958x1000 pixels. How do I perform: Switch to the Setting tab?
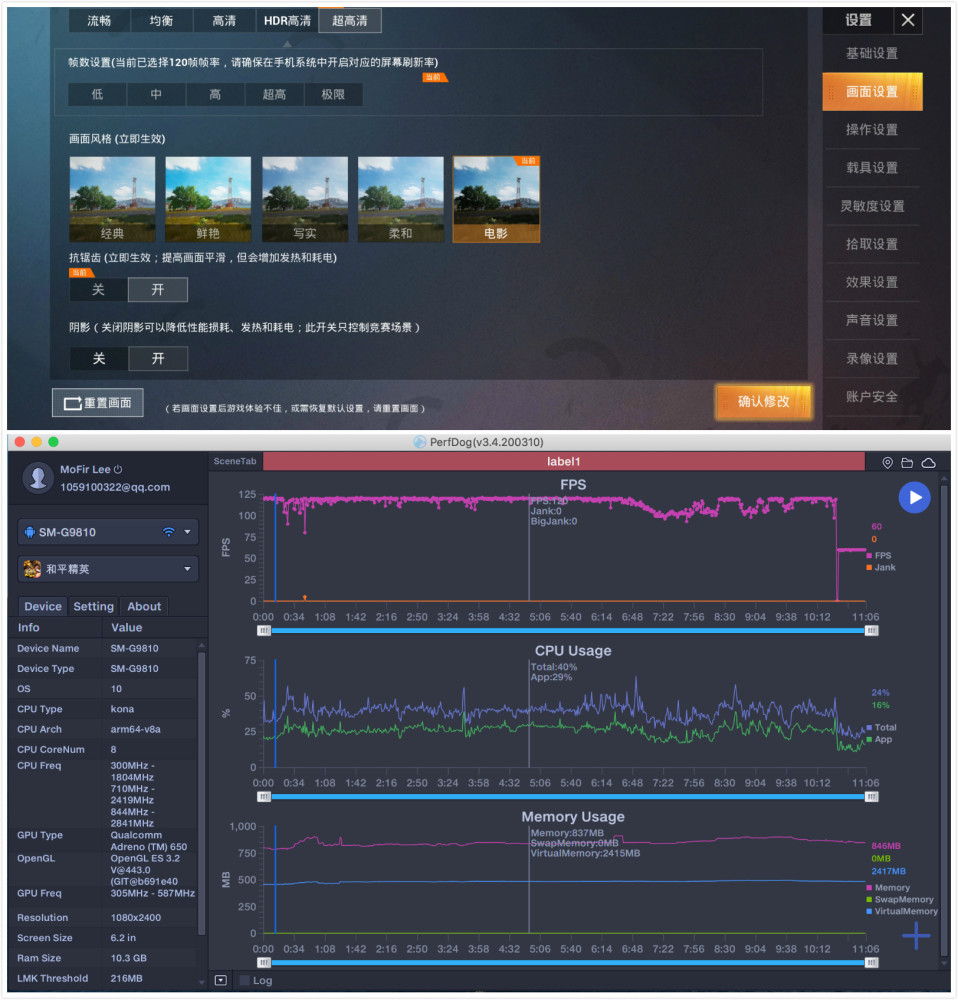(x=93, y=607)
